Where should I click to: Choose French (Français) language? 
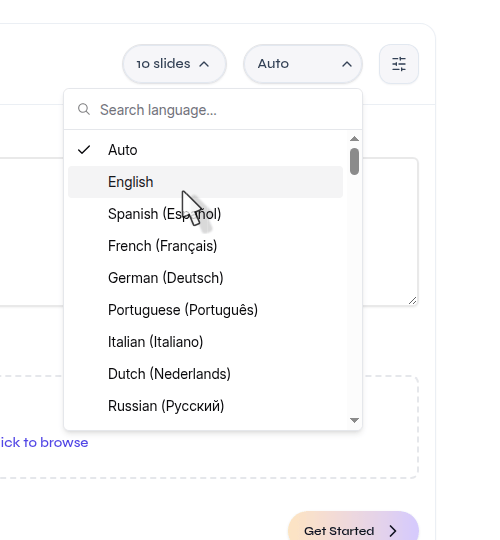(206, 246)
